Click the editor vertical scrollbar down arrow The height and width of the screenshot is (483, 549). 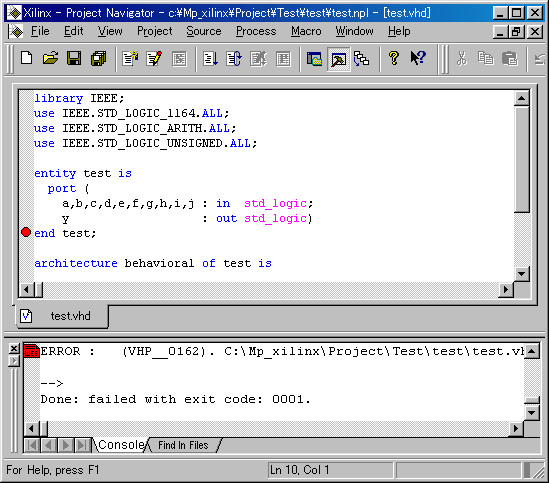click(x=521, y=274)
